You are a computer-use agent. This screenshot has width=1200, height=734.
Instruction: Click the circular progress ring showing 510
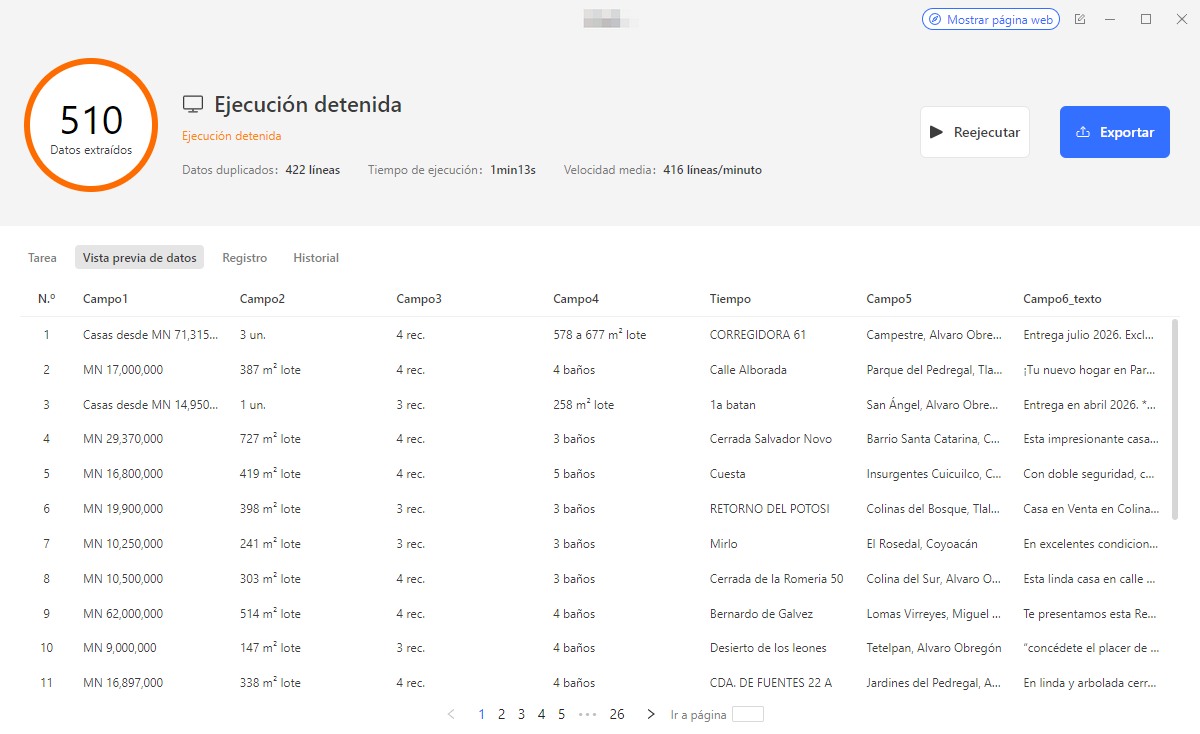pos(91,124)
